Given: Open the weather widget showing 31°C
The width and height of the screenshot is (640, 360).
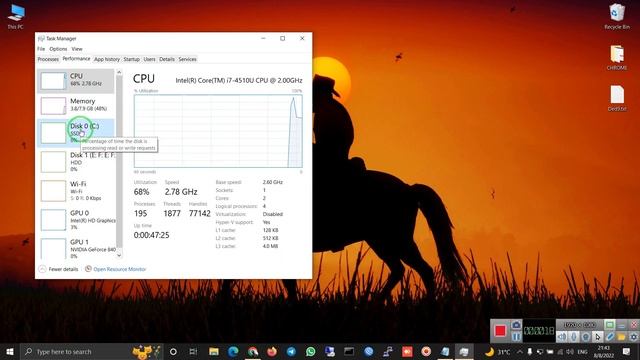Looking at the screenshot, I should tap(498, 351).
